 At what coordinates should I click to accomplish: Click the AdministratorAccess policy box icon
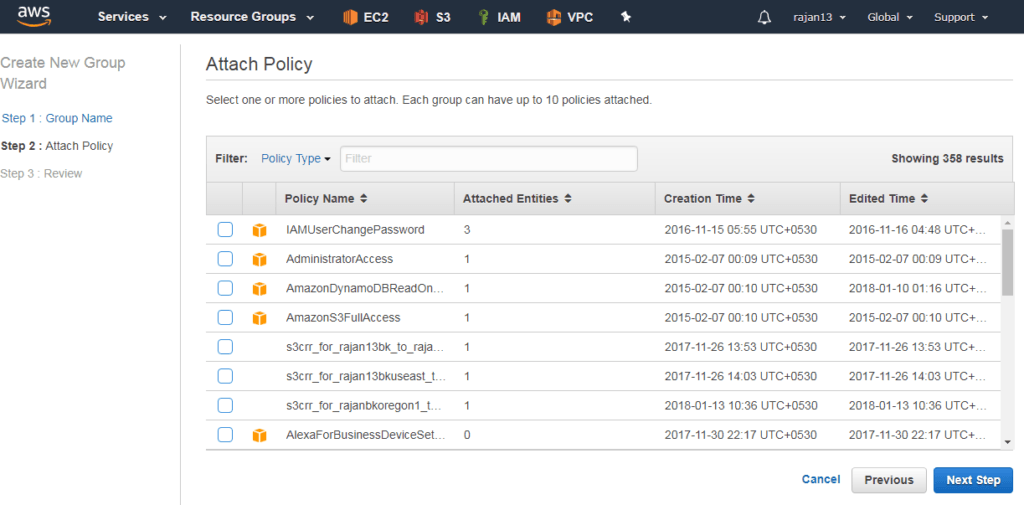(259, 259)
